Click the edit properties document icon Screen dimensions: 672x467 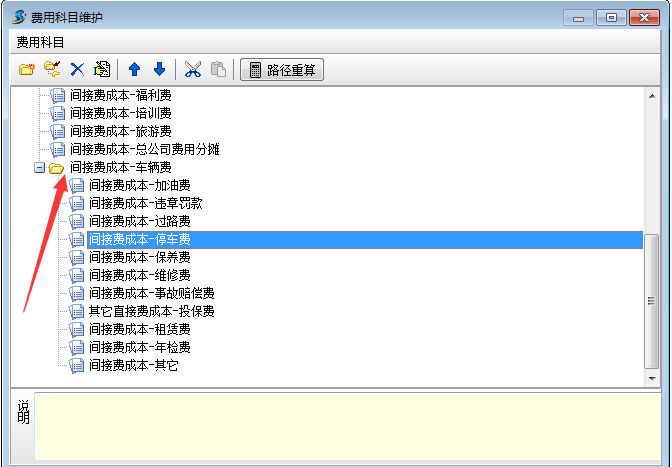(101, 70)
